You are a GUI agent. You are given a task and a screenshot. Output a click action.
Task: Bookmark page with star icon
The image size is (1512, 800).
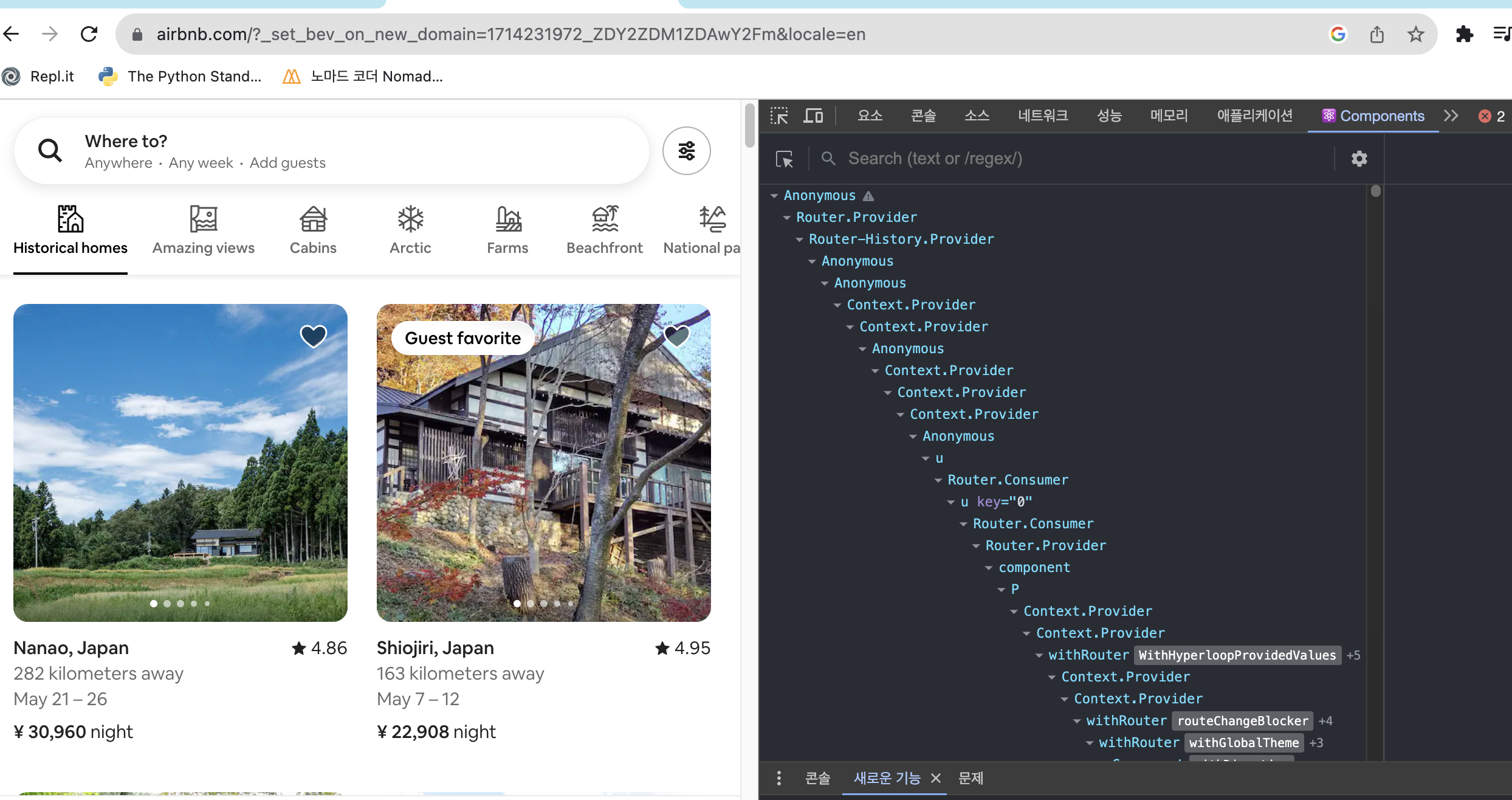(x=1415, y=35)
